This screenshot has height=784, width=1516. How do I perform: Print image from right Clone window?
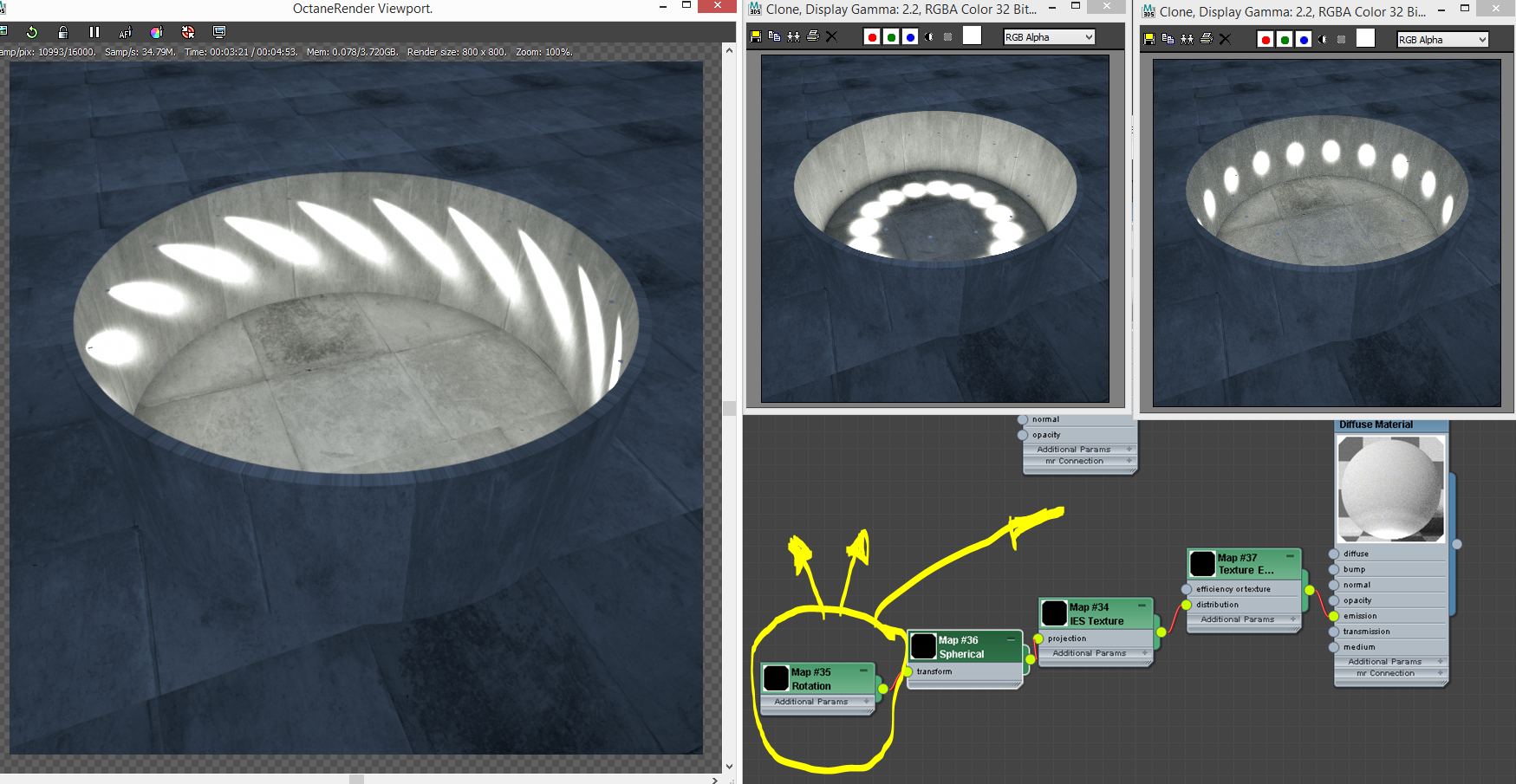point(1207,39)
